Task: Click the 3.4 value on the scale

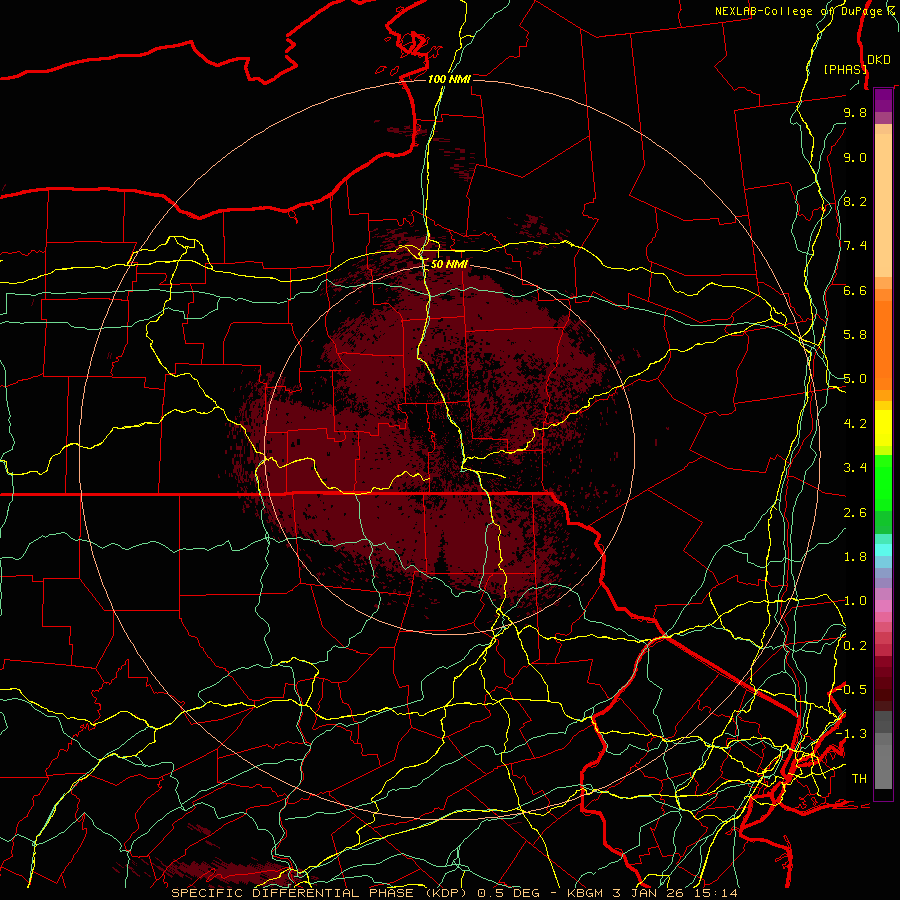Action: click(855, 468)
